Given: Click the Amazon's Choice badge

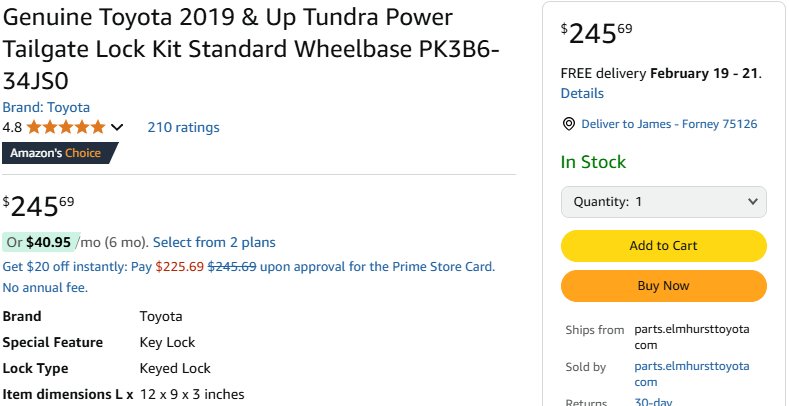Looking at the screenshot, I should tap(60, 153).
